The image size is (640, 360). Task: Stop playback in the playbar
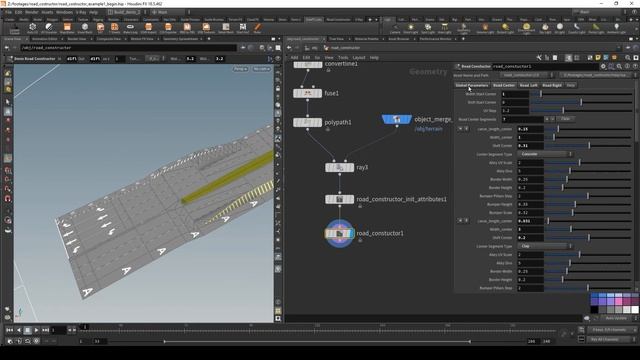coord(27,330)
